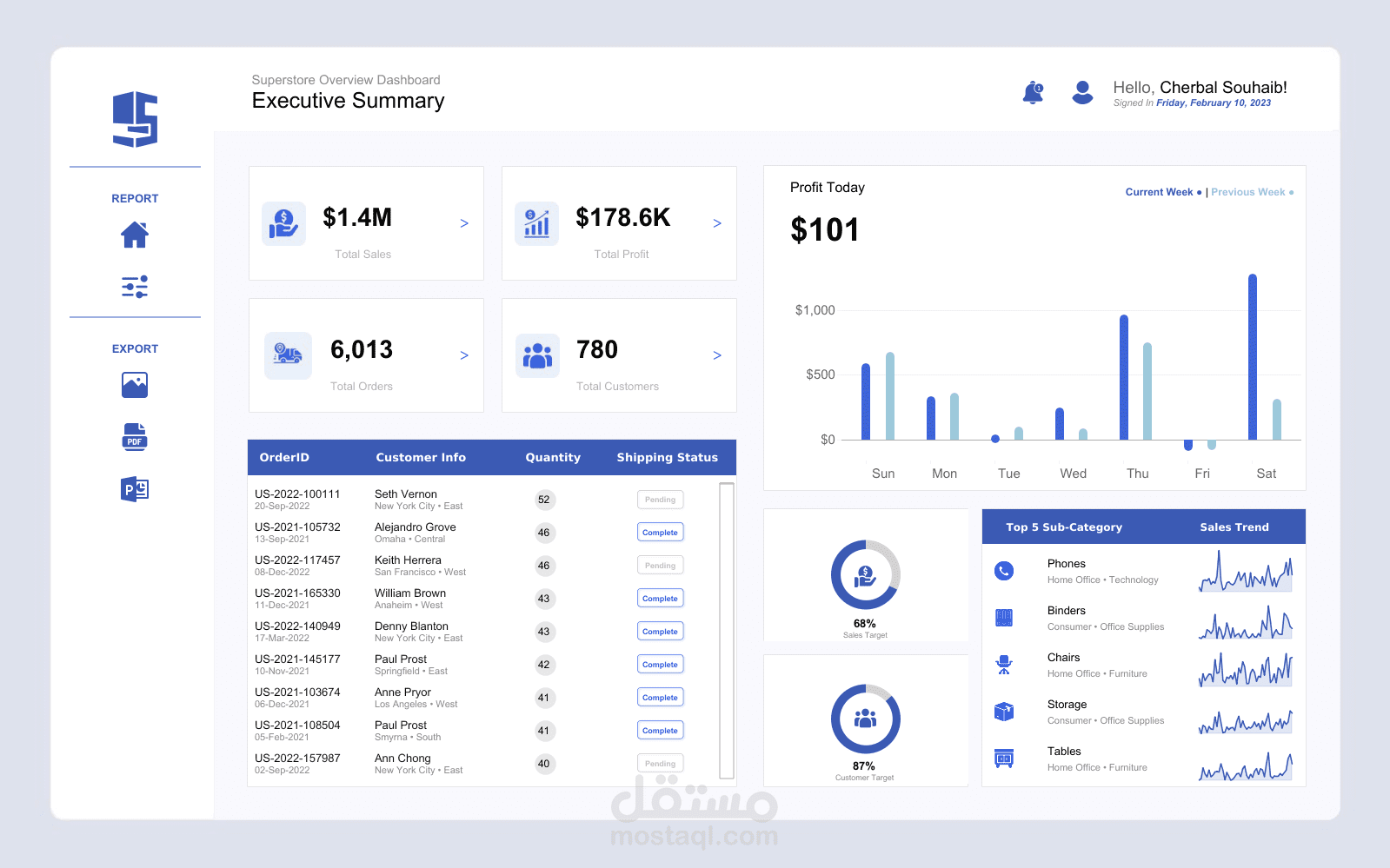Click Complete status for Alejandro Grove

click(661, 533)
